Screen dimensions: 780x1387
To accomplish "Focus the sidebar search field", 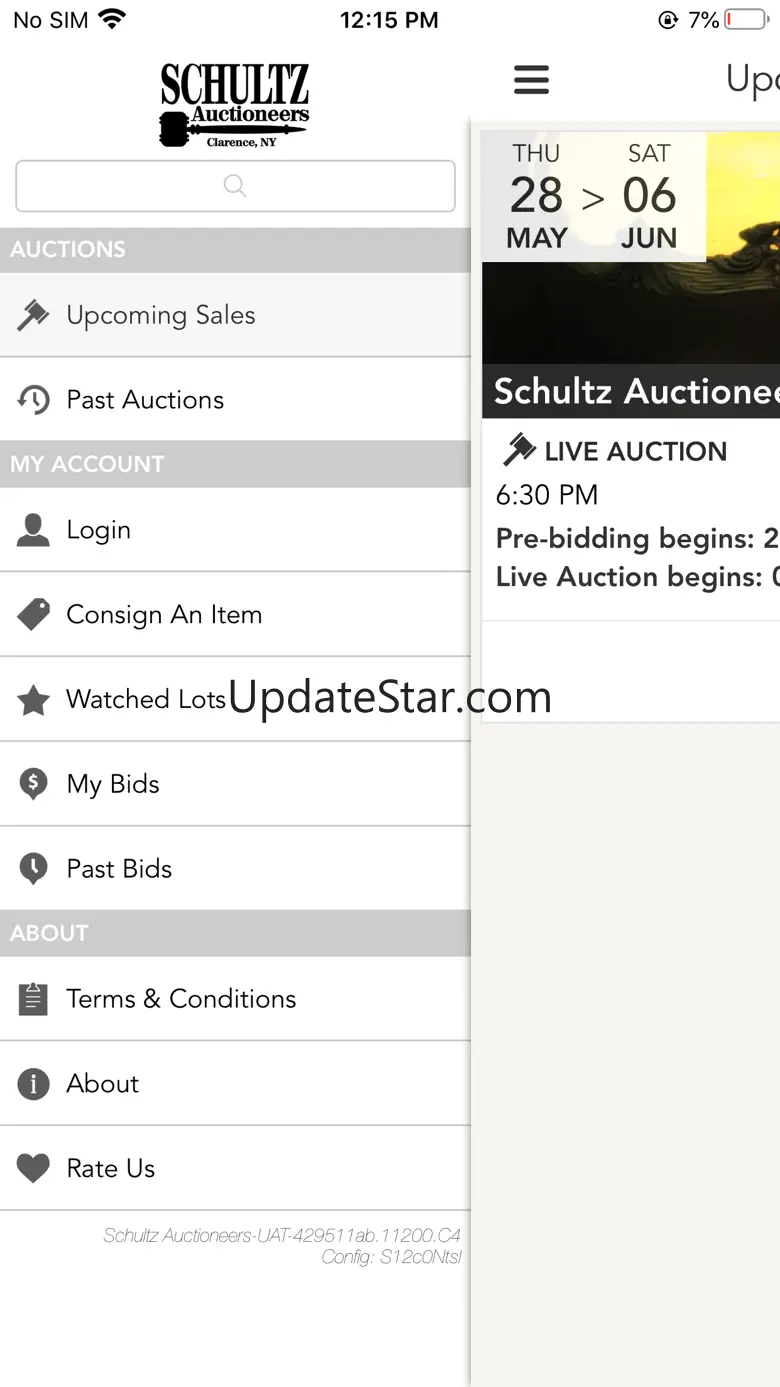I will (235, 186).
